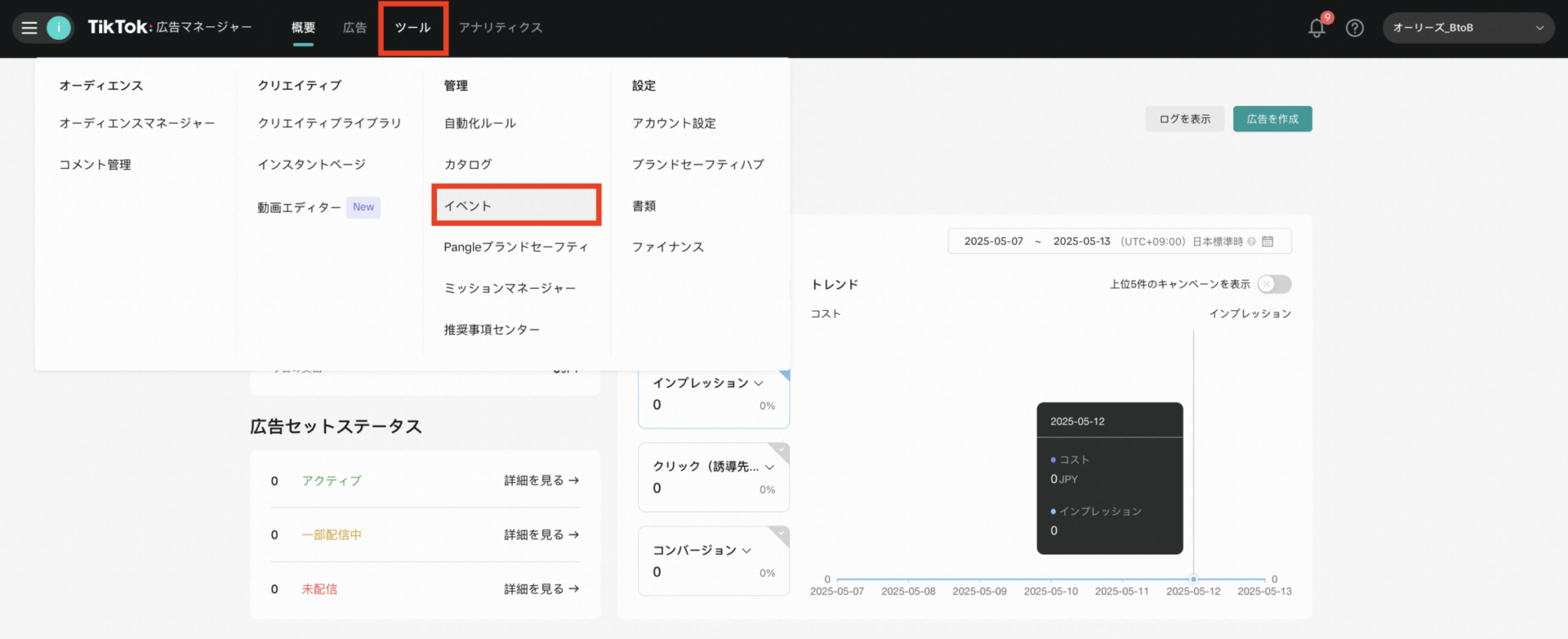Switch to the 概要 tab
The height and width of the screenshot is (639, 1568).
[x=303, y=28]
